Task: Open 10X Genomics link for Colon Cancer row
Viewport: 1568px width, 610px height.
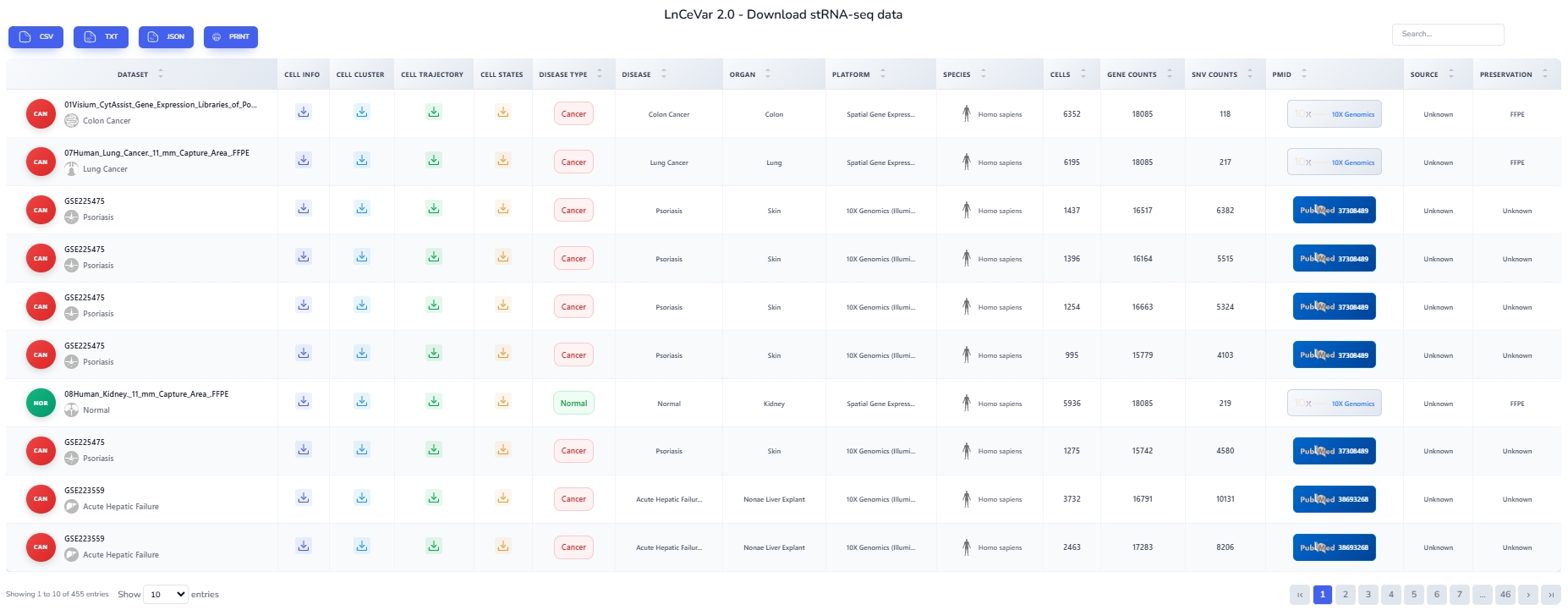Action: (x=1334, y=114)
